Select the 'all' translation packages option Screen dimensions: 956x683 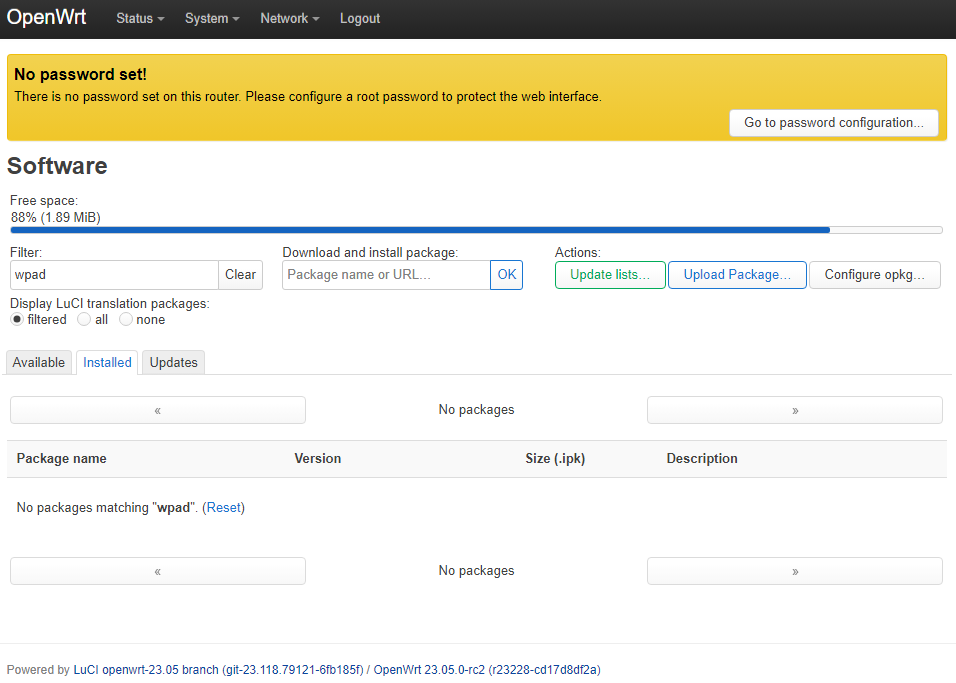84,319
